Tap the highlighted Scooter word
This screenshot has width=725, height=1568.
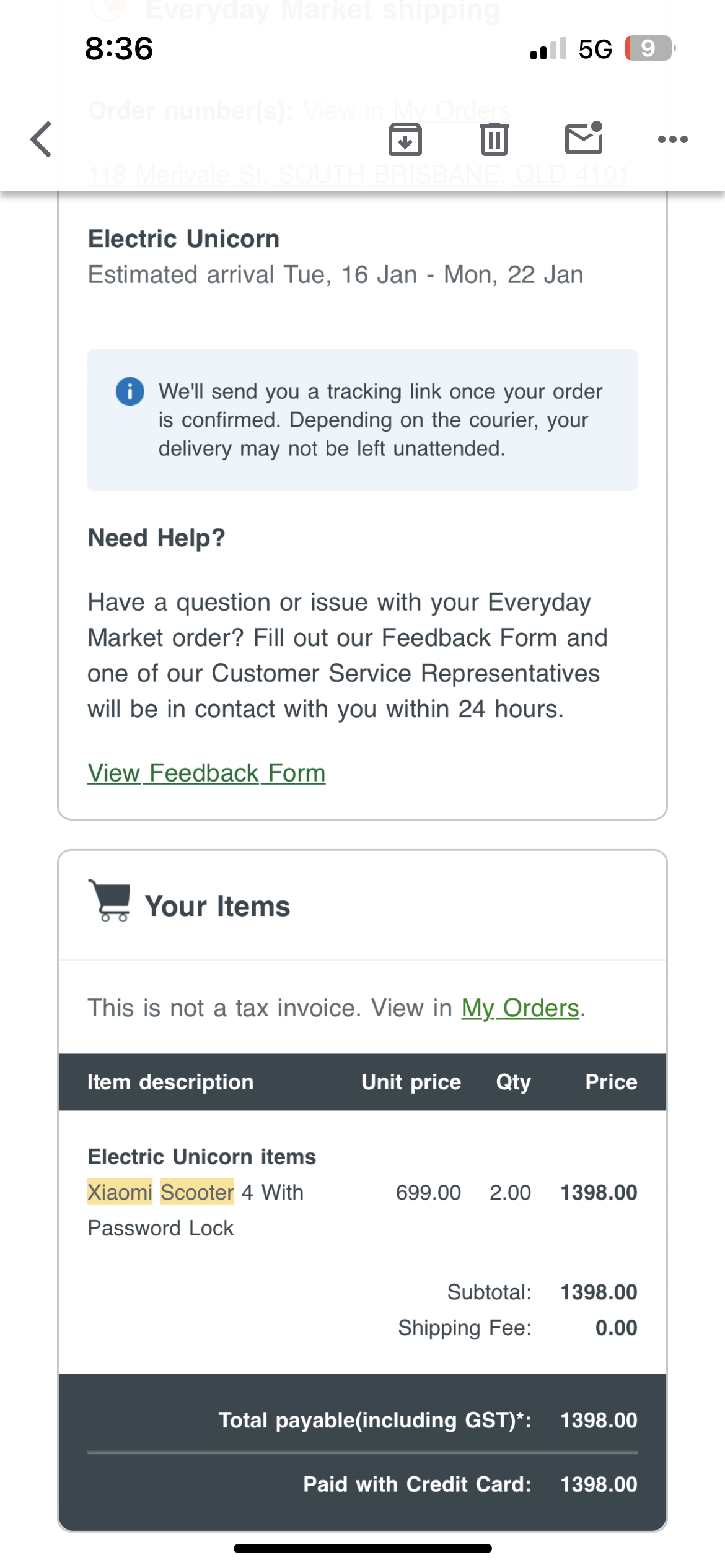point(197,1192)
